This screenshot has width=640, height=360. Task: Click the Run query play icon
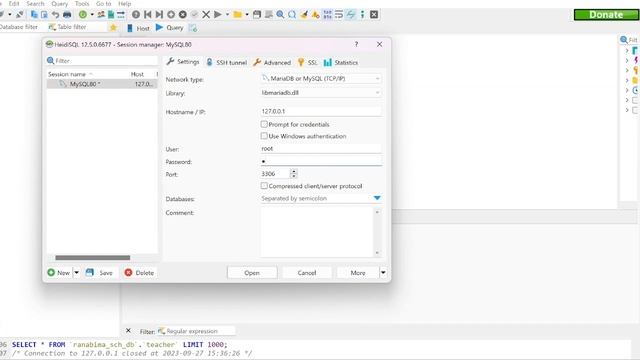[x=218, y=15]
